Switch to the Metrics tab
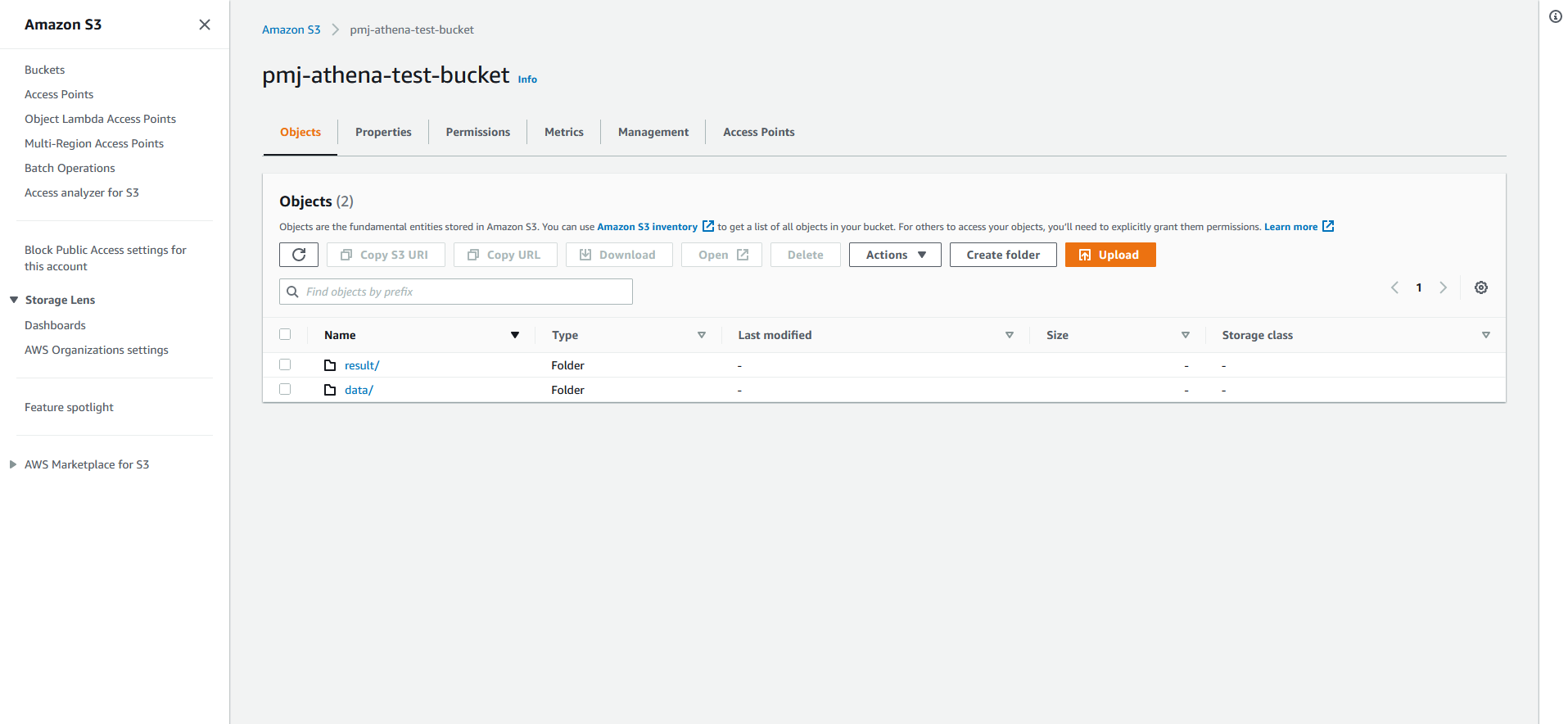 564,132
